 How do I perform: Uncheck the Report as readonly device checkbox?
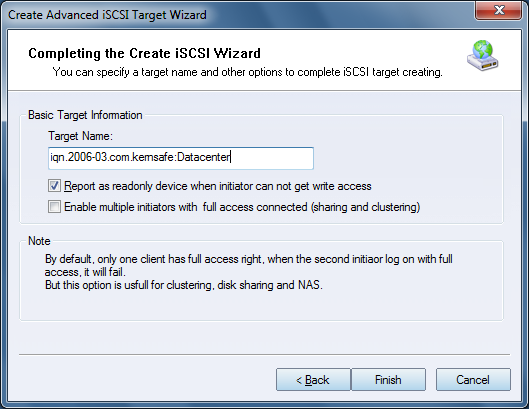[54, 186]
